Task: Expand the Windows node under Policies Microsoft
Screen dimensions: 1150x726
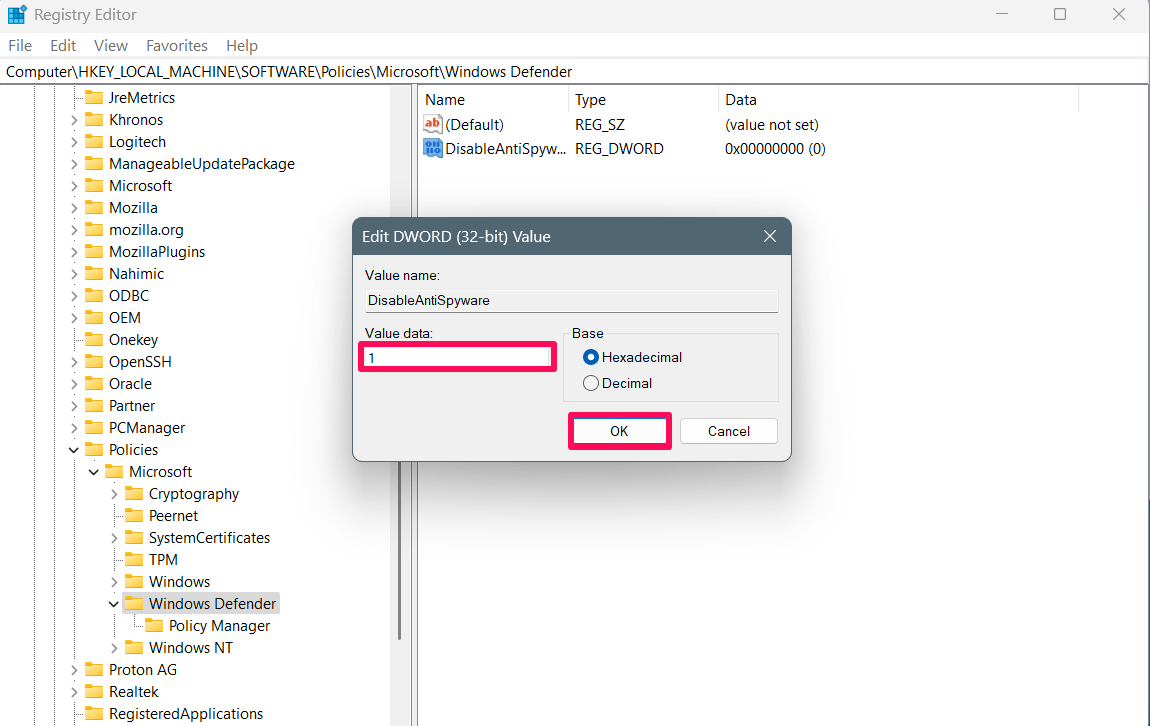Action: point(113,582)
